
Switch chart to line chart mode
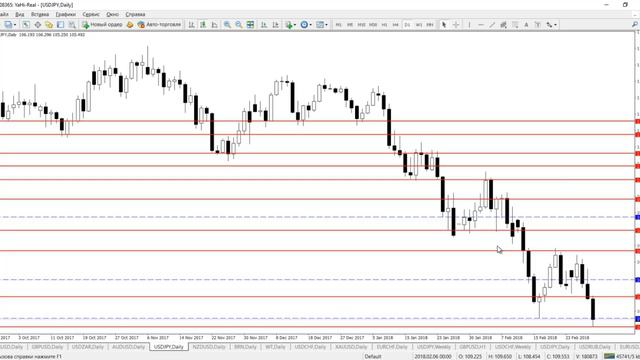(214, 25)
